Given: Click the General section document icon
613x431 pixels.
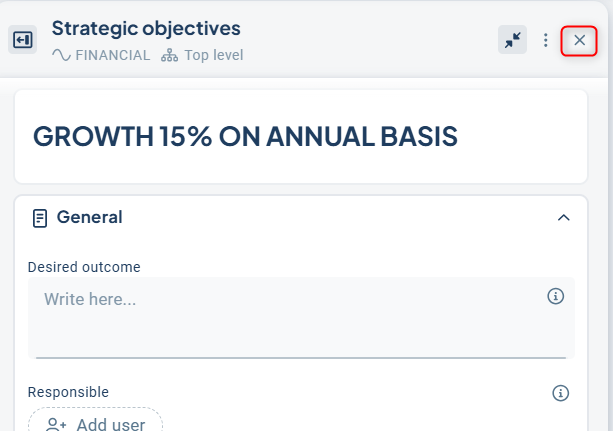Looking at the screenshot, I should coord(40,217).
